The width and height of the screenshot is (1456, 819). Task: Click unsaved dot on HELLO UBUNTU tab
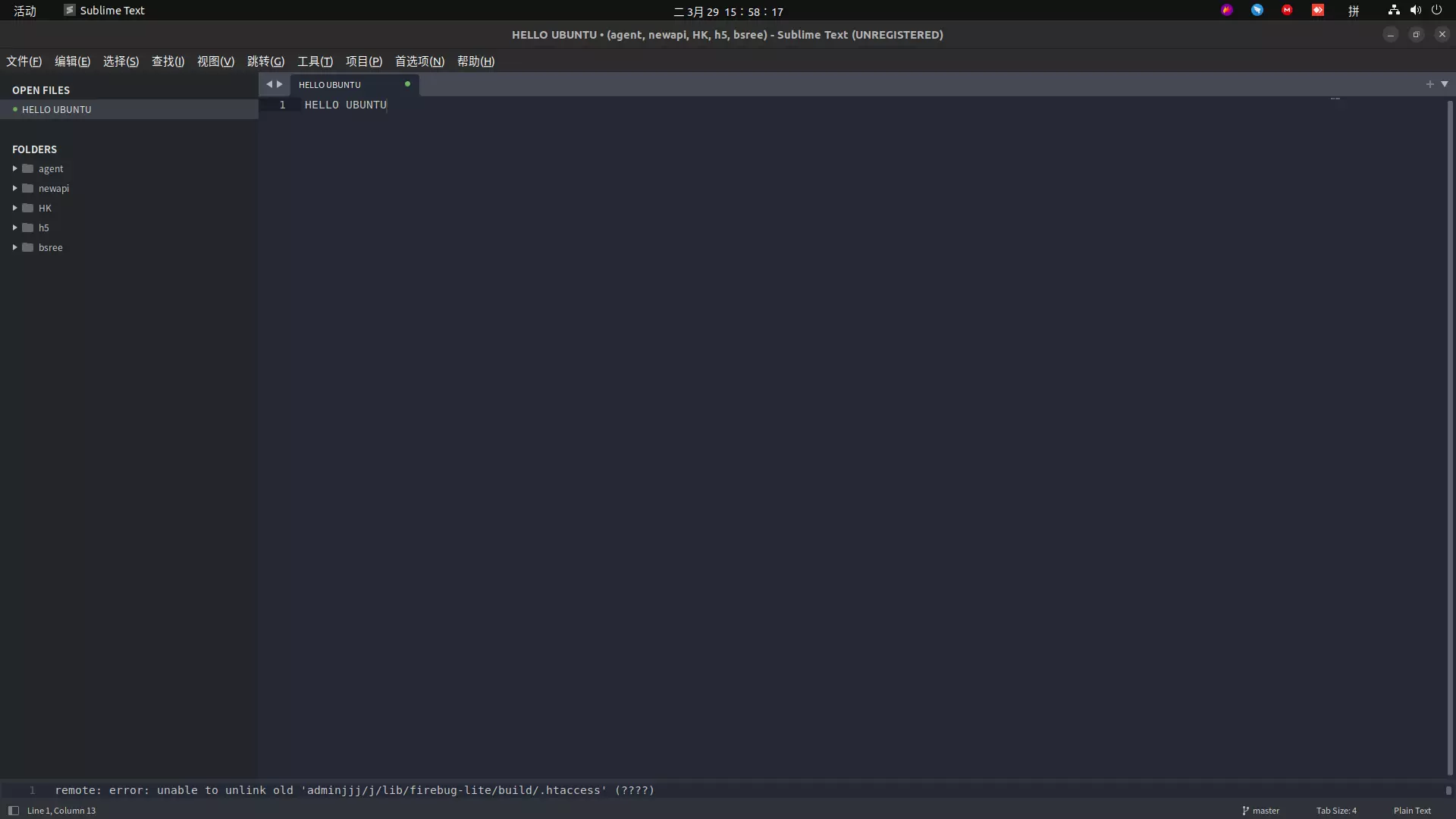(x=407, y=84)
